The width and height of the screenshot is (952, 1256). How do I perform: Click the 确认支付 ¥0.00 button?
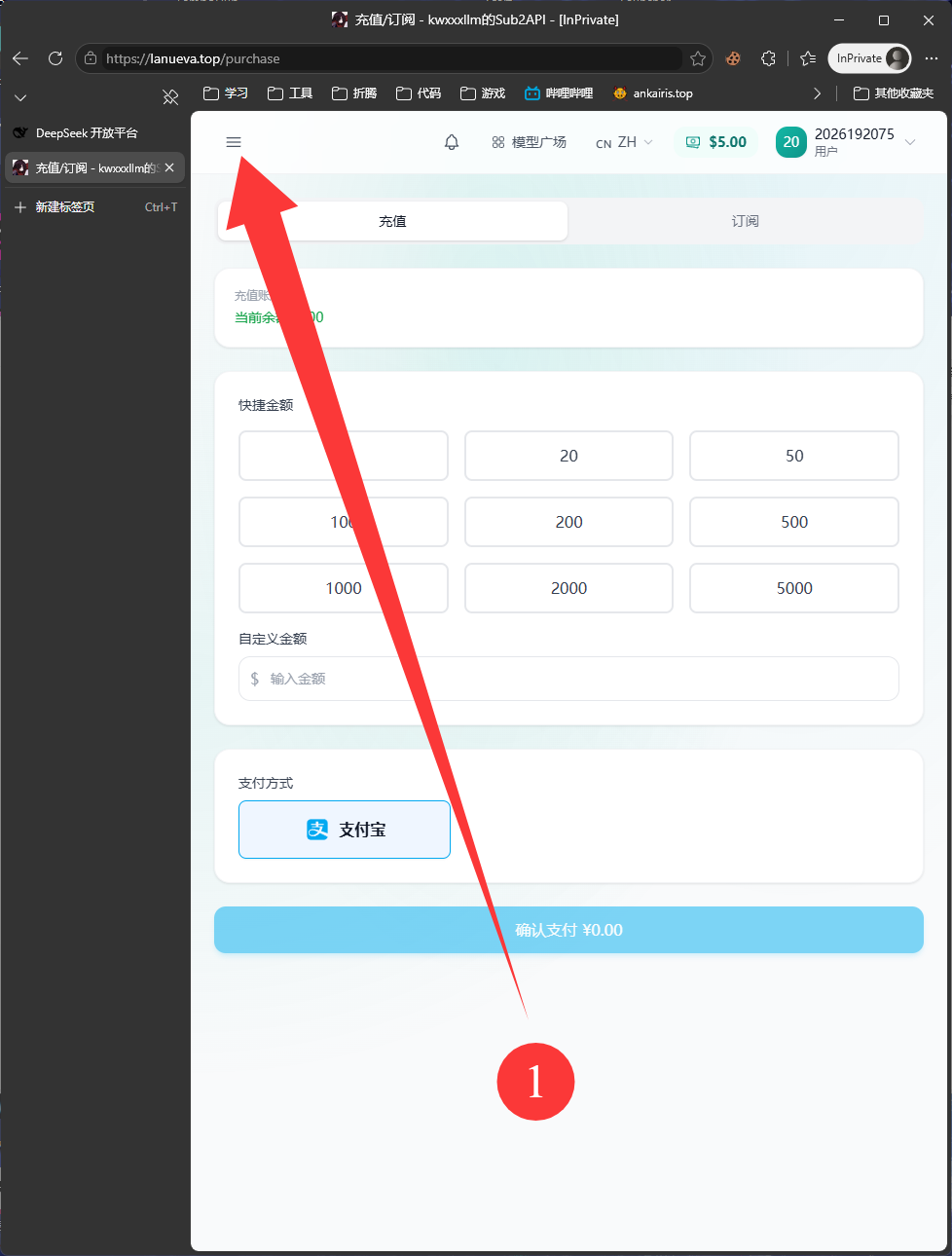point(568,930)
